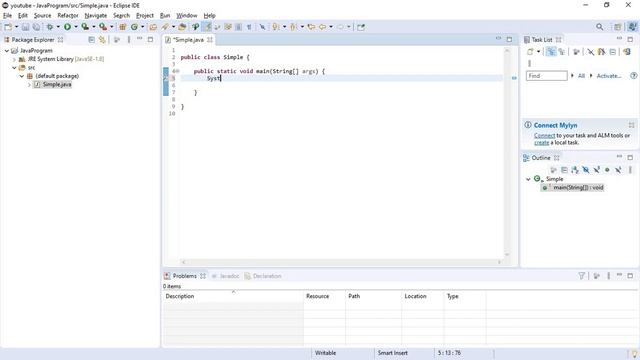
Task: Collapse the JavaProgram project node
Action: pos(7,51)
